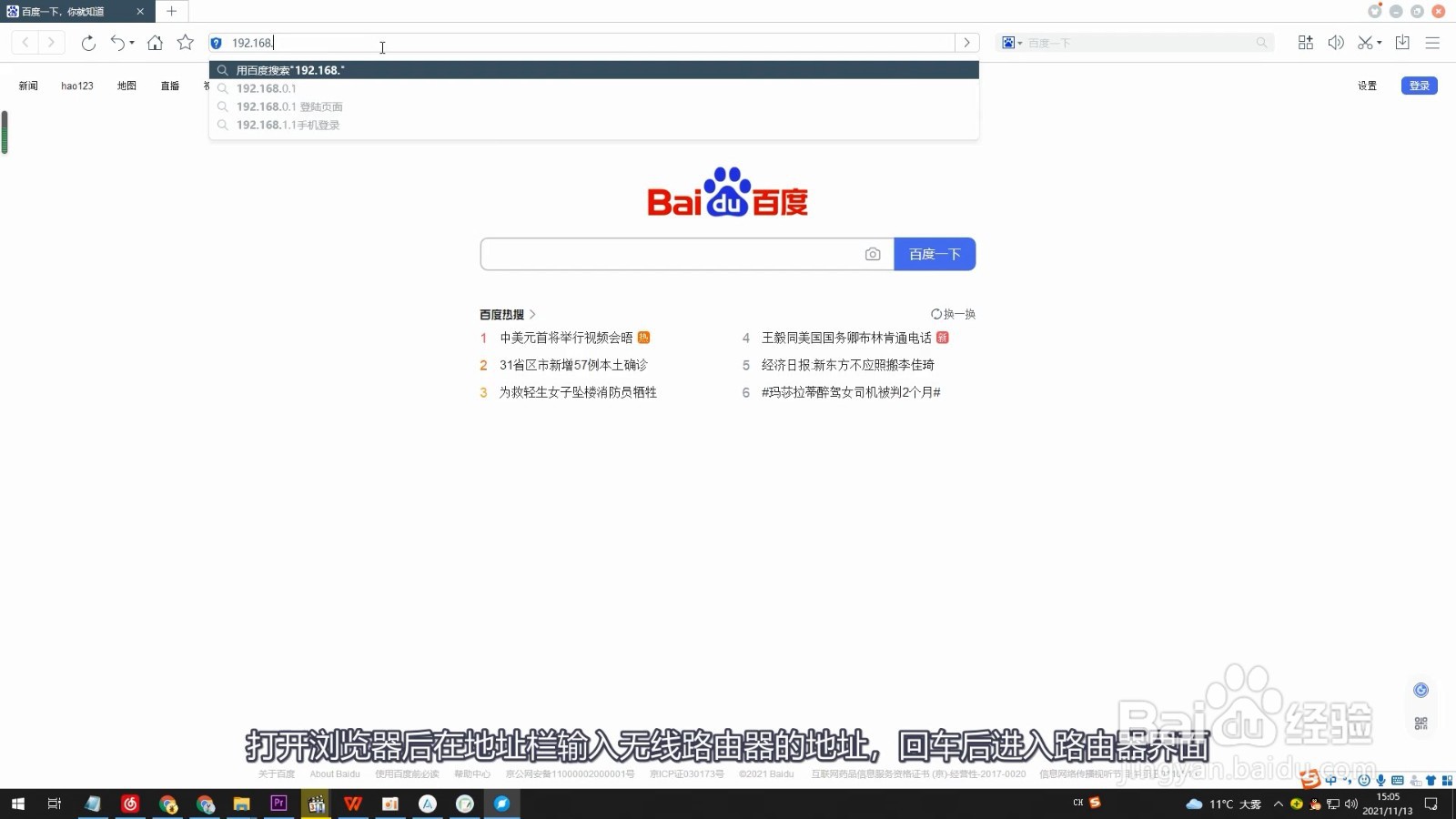Screen dimensions: 1456x819
Task: Go forward with the browser forward arrow
Action: point(51,43)
